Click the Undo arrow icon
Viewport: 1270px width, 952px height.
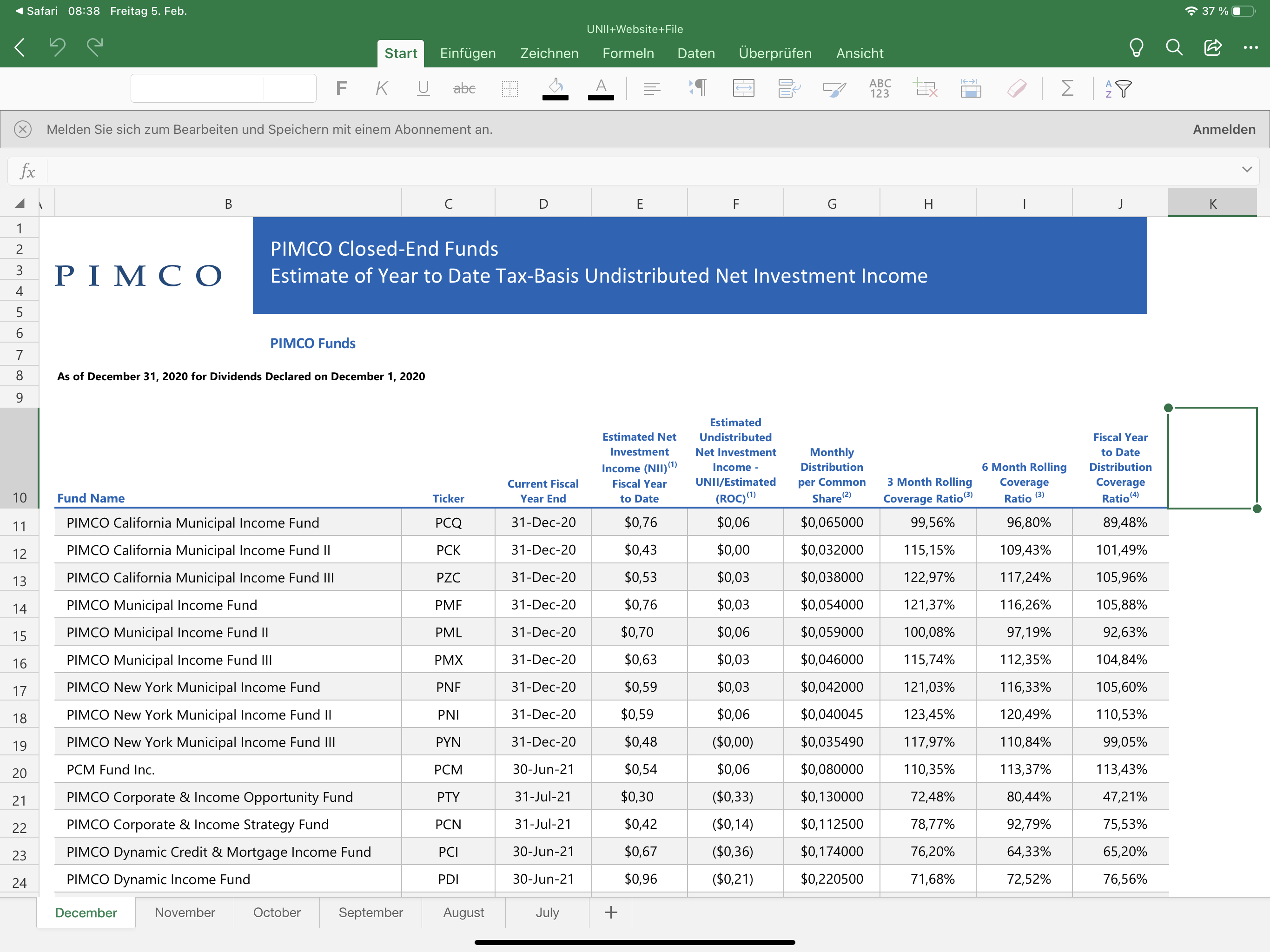click(x=57, y=47)
